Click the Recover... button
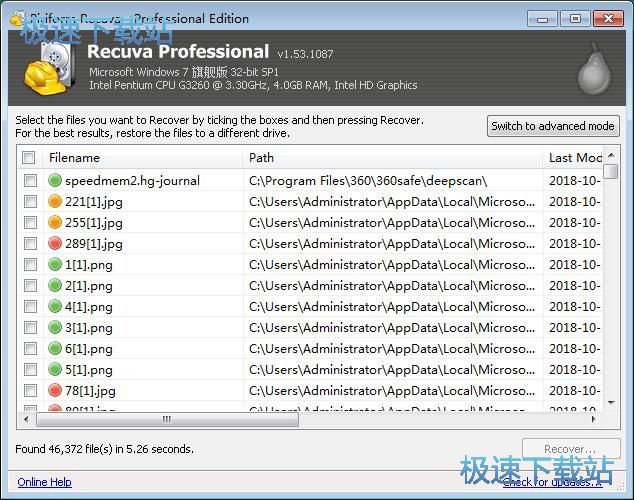This screenshot has height=500, width=634. (x=571, y=449)
